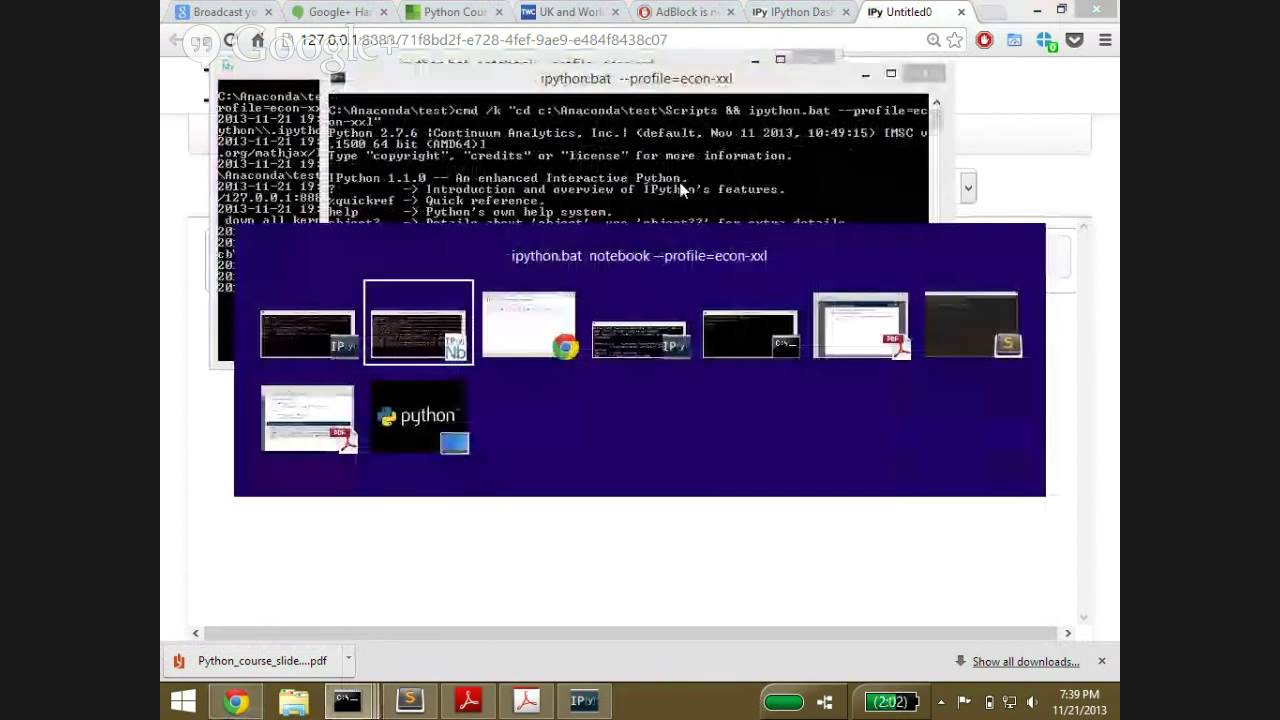Click the zoom magnifier icon in address bar

[x=933, y=40]
